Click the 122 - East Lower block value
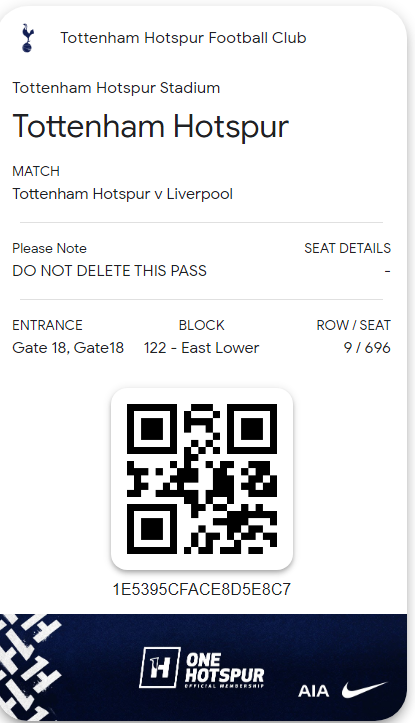This screenshot has width=415, height=723. [x=202, y=348]
